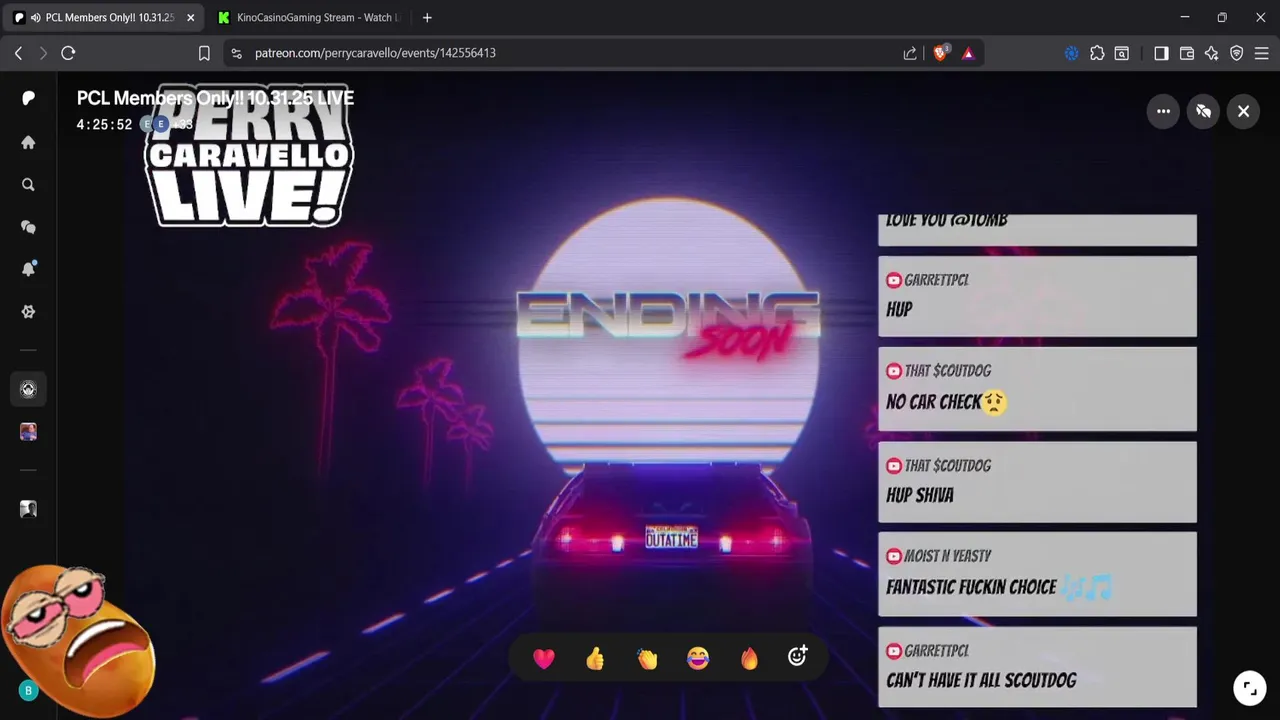Select the highlighted creator avatar in sidebar
1280x720 pixels.
[x=28, y=389]
